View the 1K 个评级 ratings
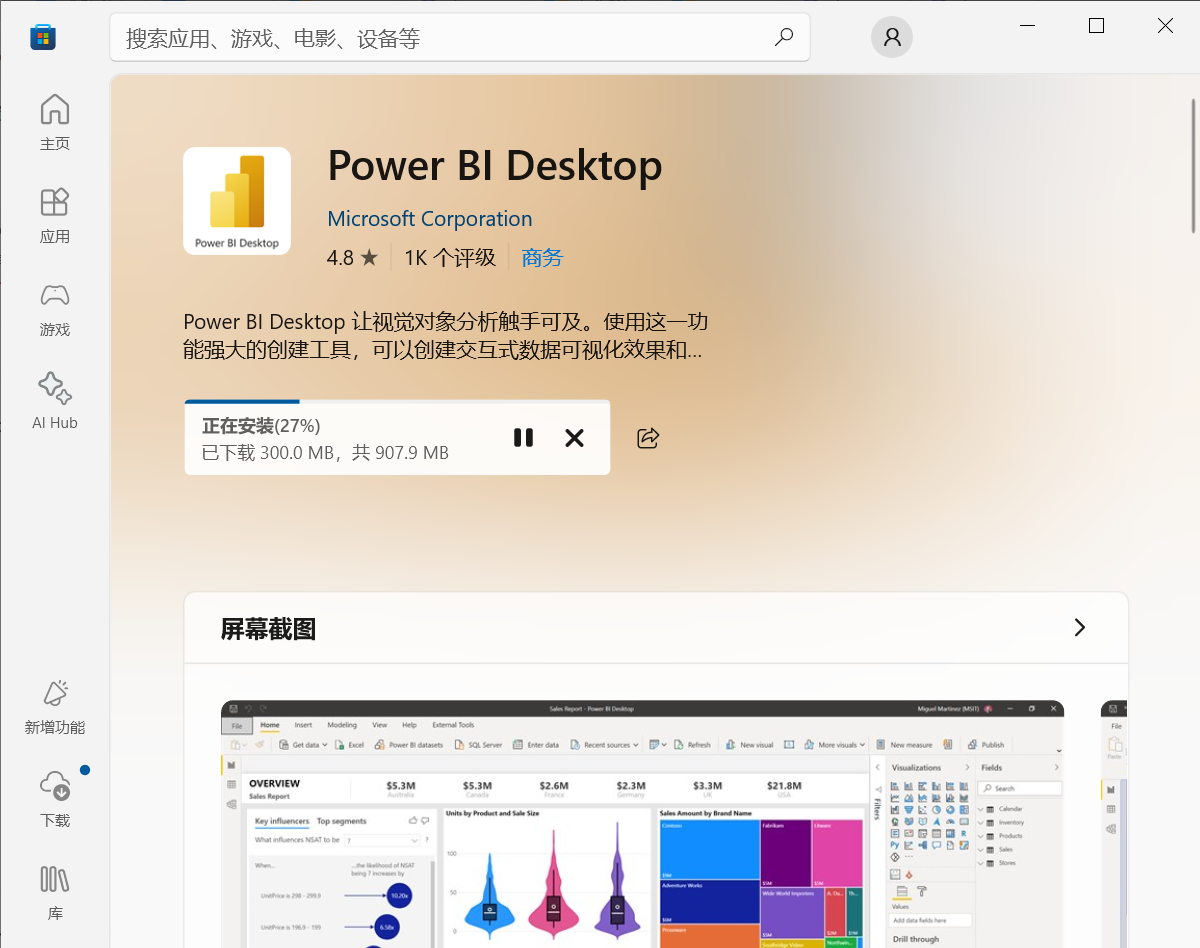The image size is (1200, 948). [450, 258]
